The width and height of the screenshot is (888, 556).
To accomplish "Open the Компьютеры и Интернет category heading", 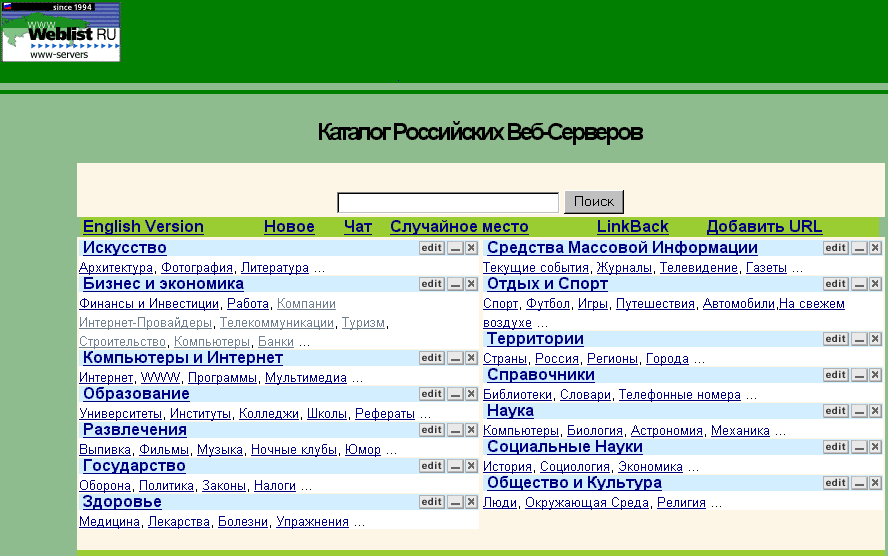I will (x=183, y=358).
